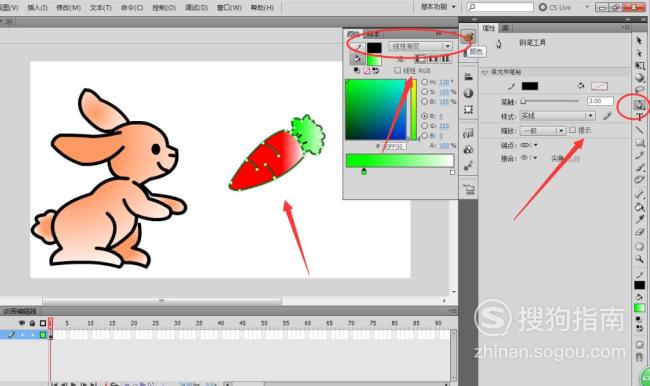
Task: Select the H hue radio button
Action: [424, 82]
